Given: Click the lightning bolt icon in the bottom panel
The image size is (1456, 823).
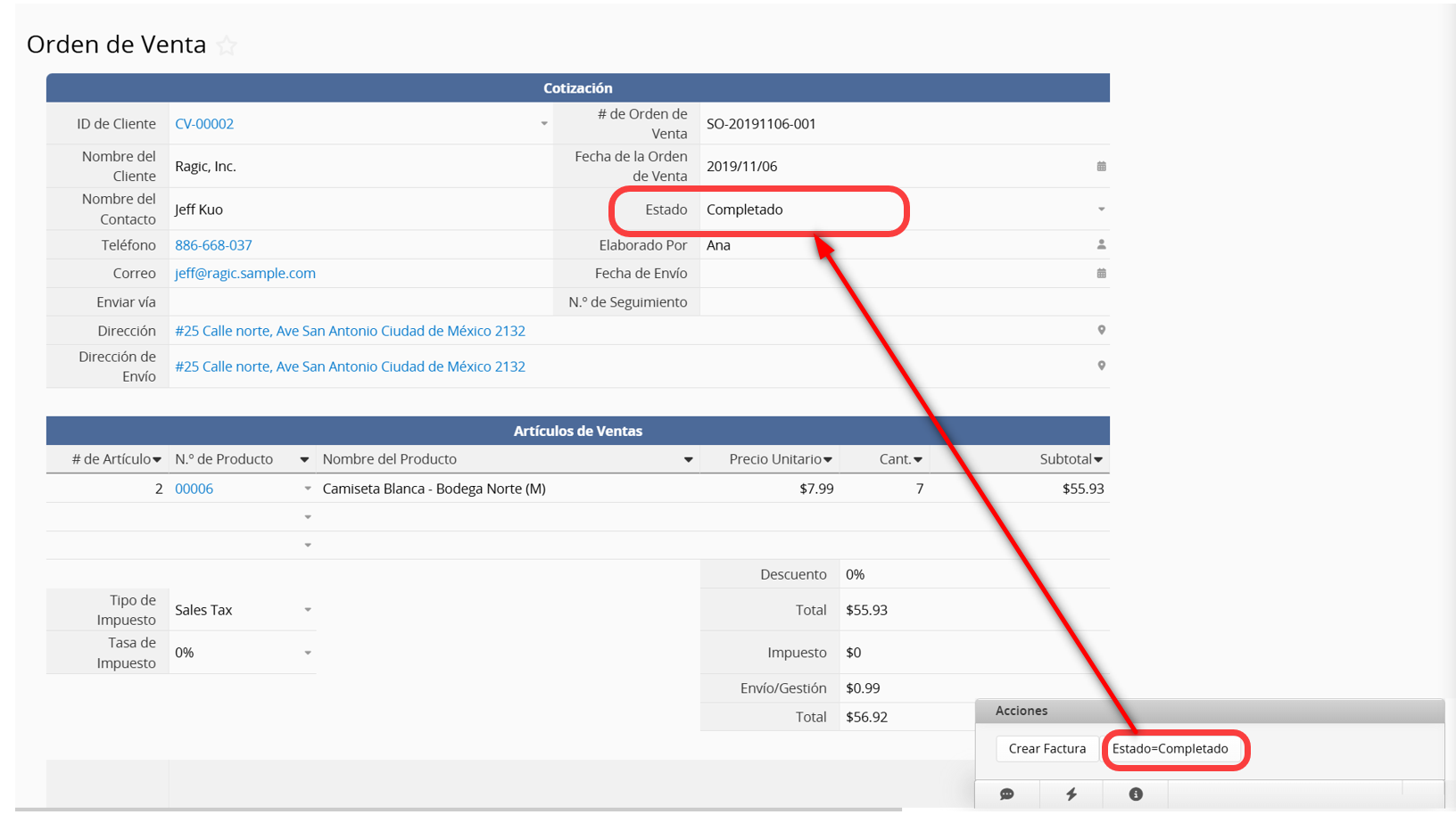Looking at the screenshot, I should pos(1071,794).
